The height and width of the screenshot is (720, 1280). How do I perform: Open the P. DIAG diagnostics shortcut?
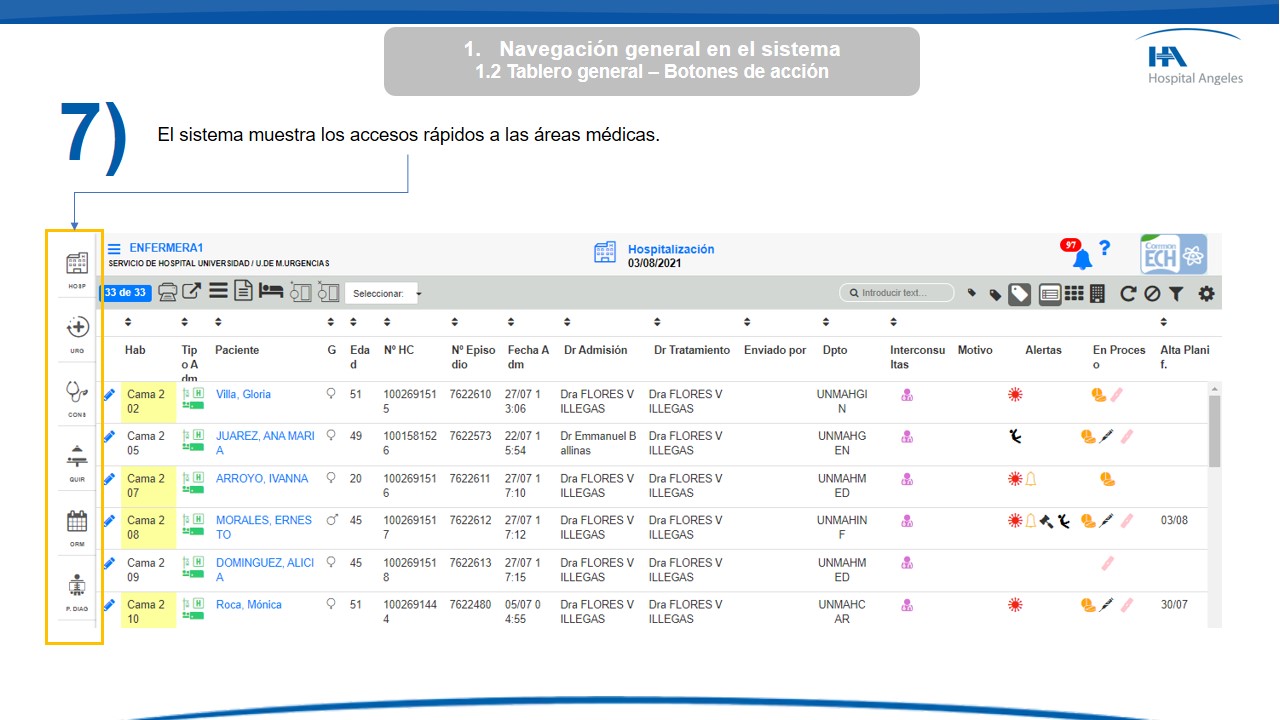coord(77,587)
